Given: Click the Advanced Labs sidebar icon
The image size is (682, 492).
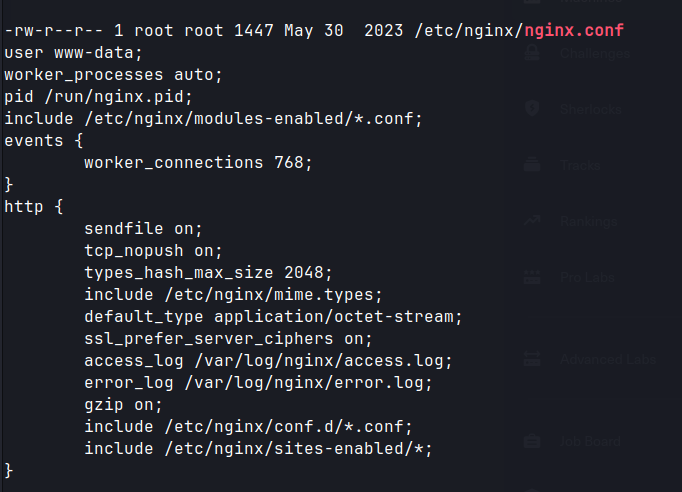Looking at the screenshot, I should tap(532, 359).
